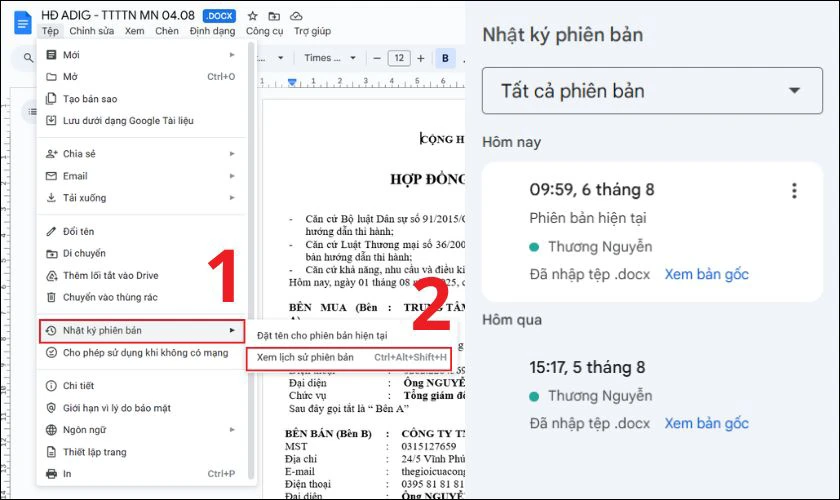
Task: Expand the Tải xuống submenu
Action: (141, 198)
